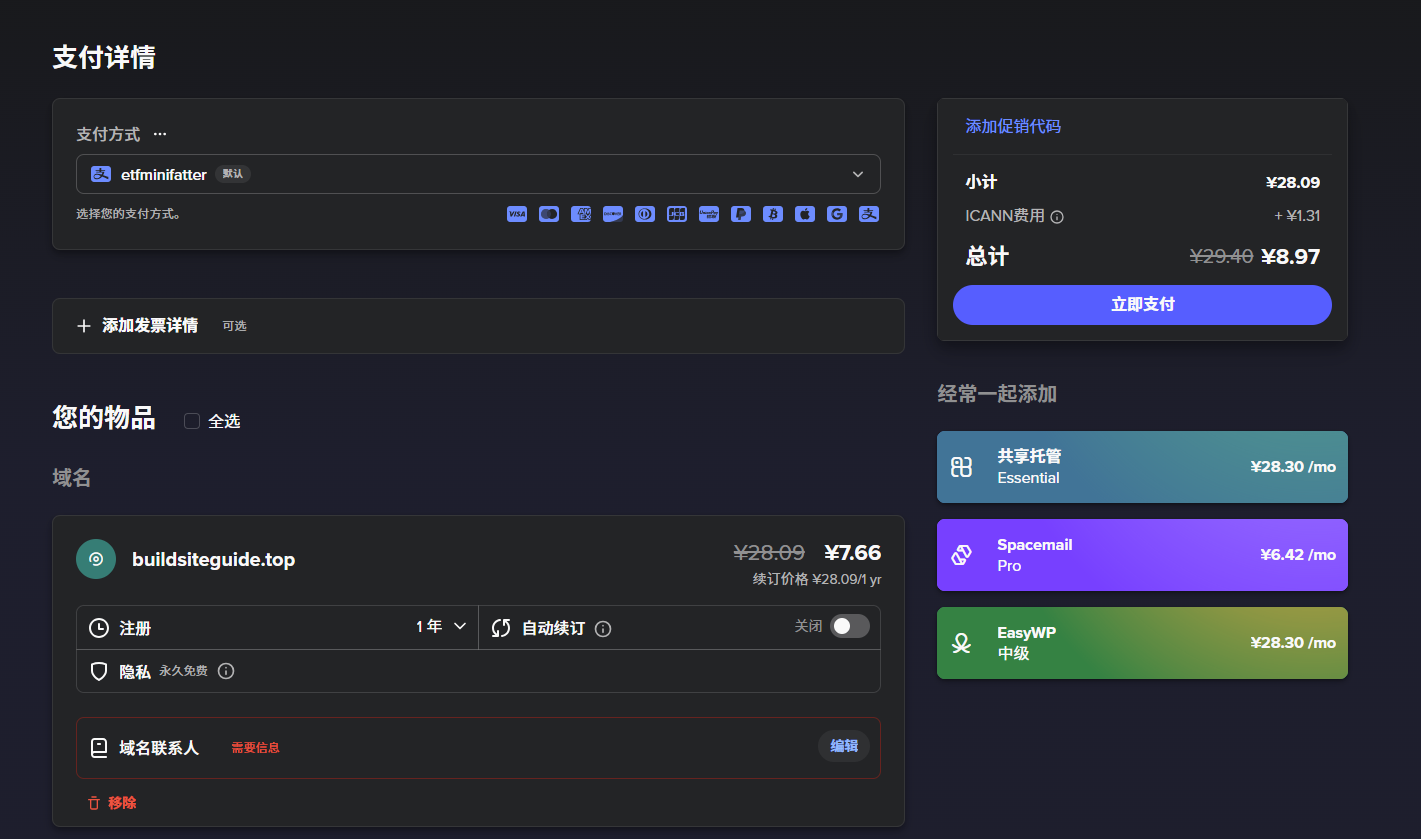Click the auto-renew info icon
Image resolution: width=1421 pixels, height=839 pixels.
click(x=603, y=629)
